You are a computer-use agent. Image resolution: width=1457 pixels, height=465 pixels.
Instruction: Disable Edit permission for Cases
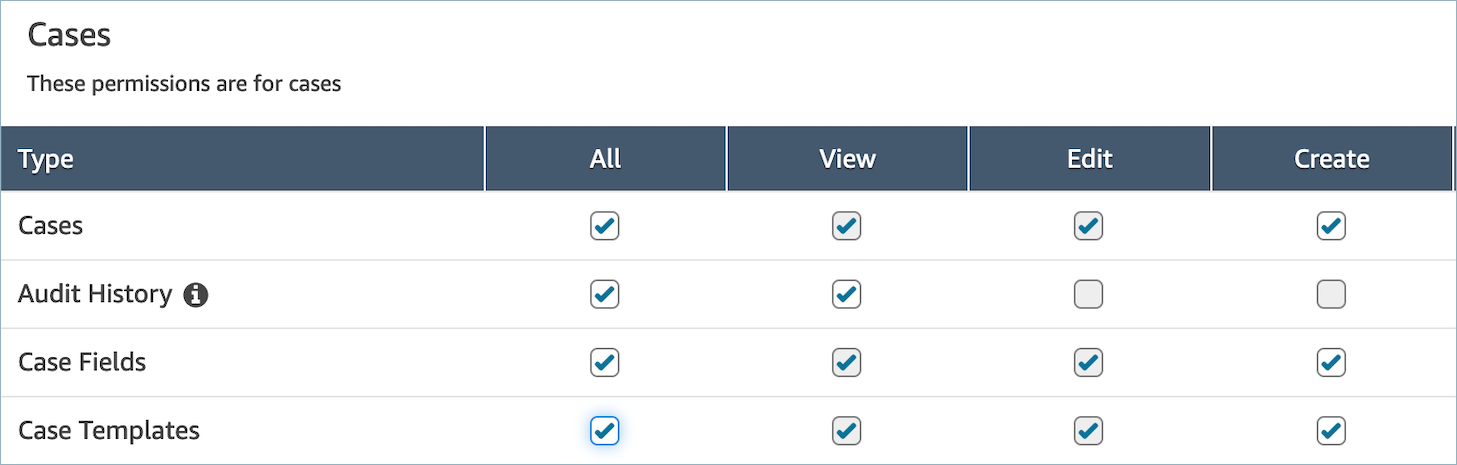pyautogui.click(x=1088, y=226)
